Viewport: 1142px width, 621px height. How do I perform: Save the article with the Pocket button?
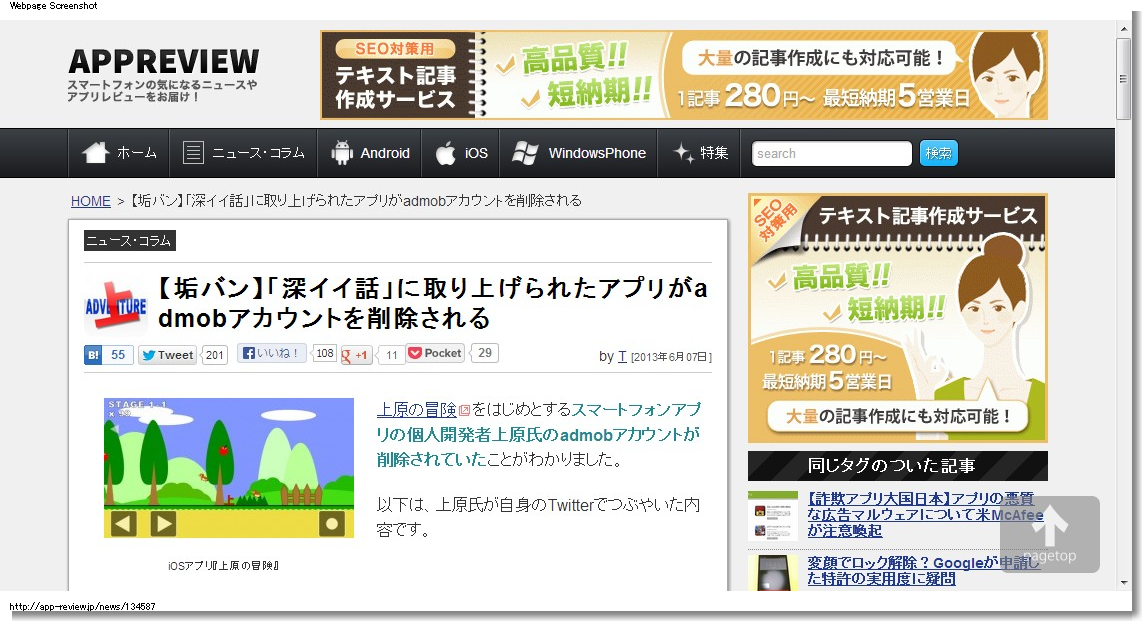[435, 353]
